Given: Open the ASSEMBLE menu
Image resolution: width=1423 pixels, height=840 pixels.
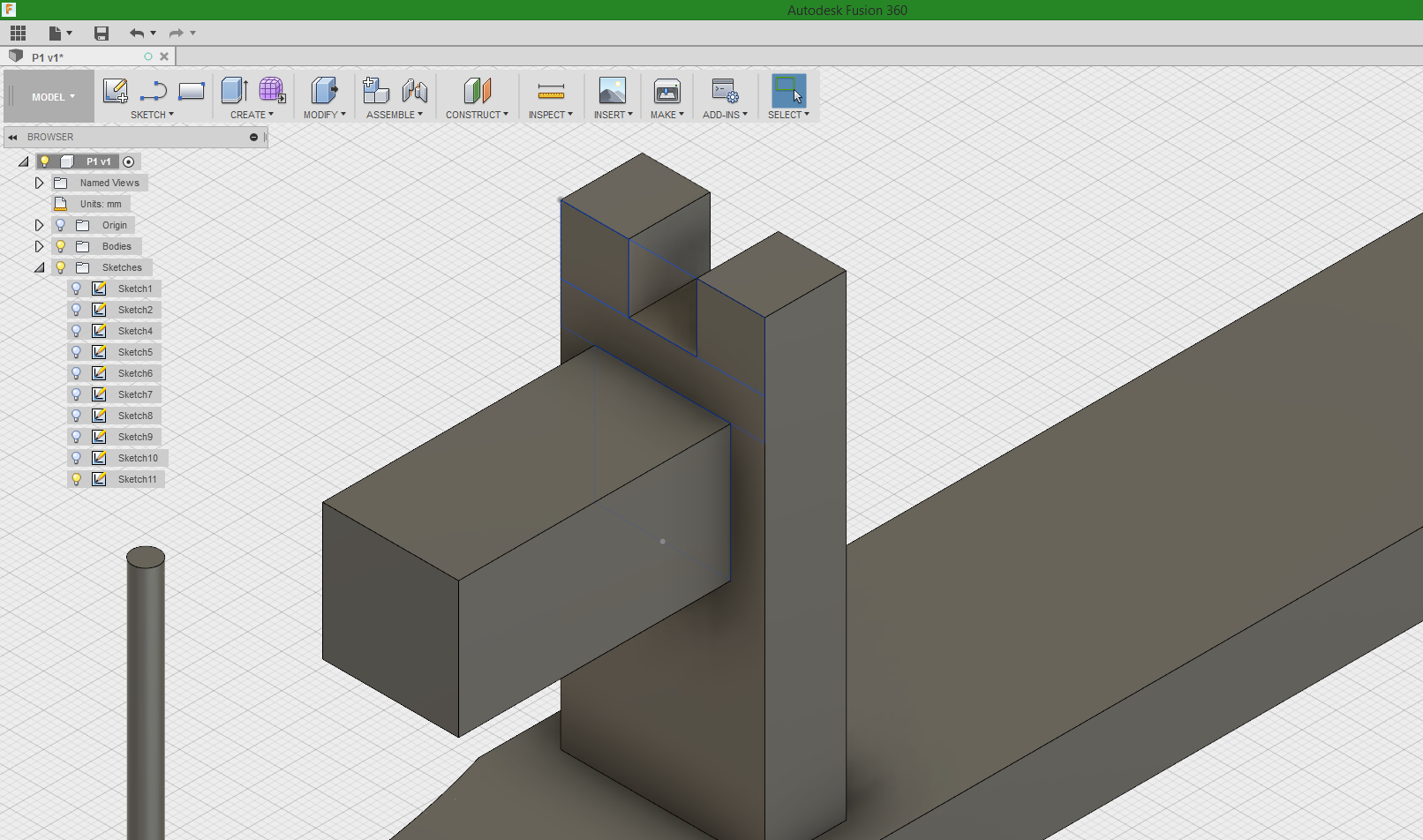Looking at the screenshot, I should point(395,115).
